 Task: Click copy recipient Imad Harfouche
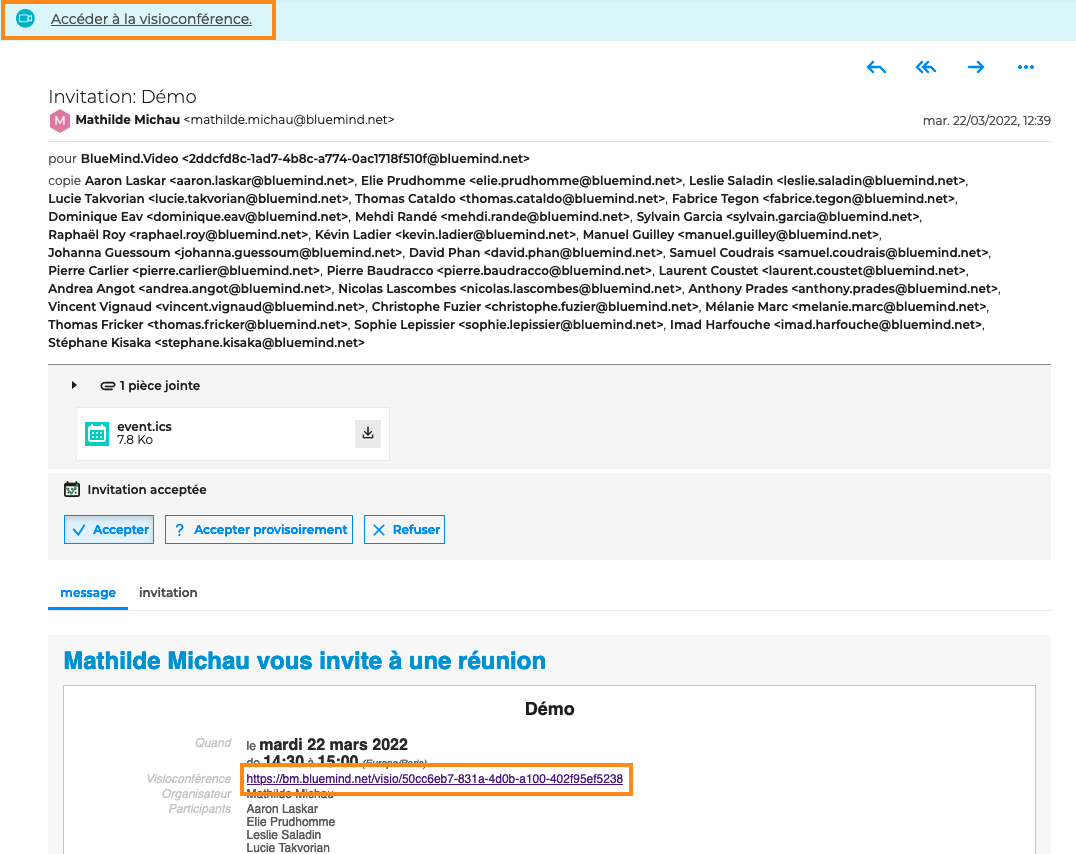pyautogui.click(x=826, y=324)
